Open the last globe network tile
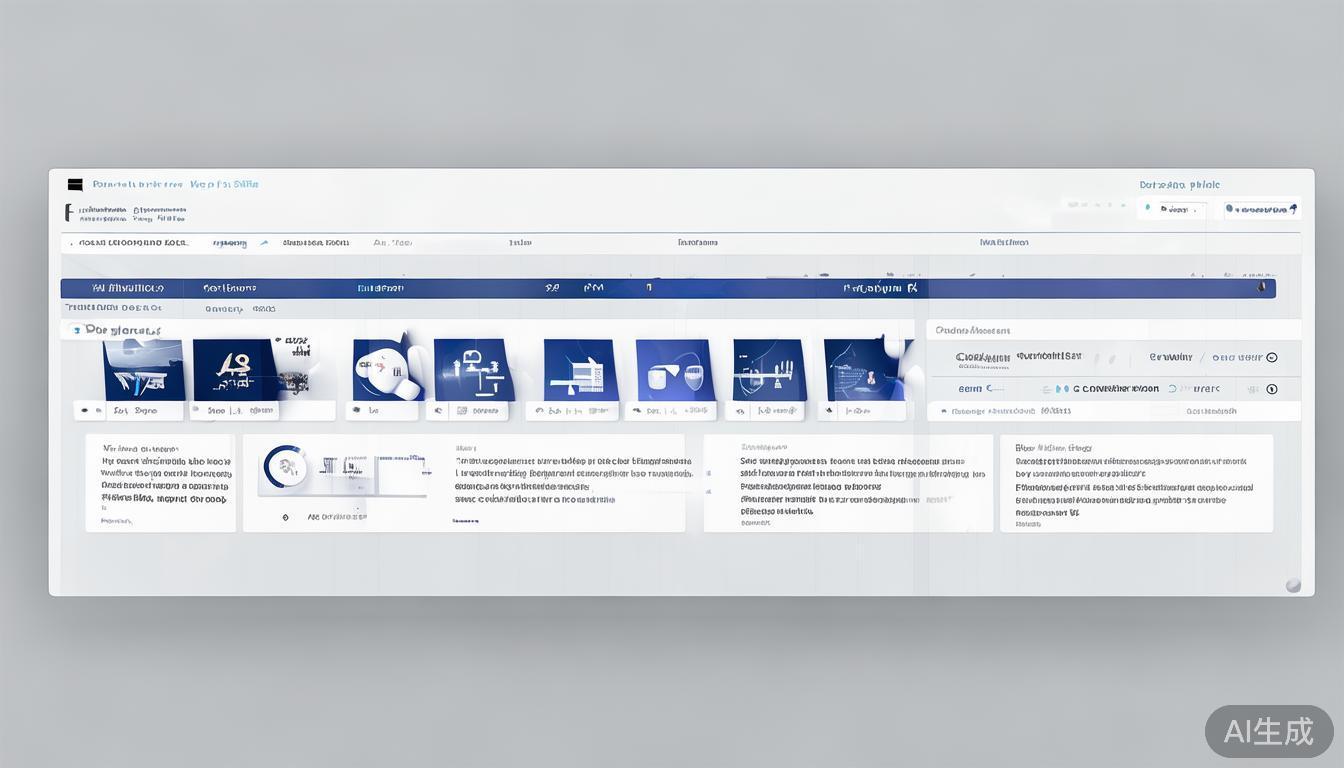Image resolution: width=1344 pixels, height=768 pixels. pyautogui.click(x=864, y=369)
